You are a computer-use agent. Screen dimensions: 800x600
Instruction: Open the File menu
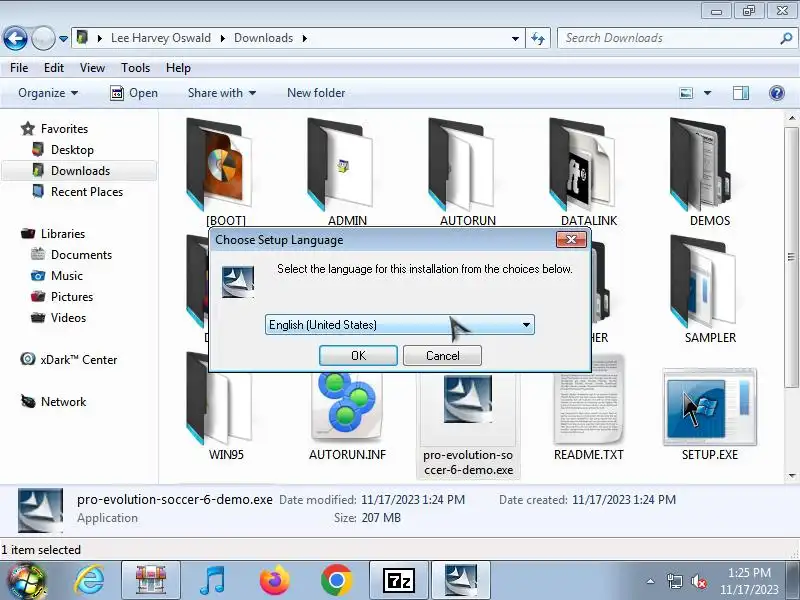[19, 68]
